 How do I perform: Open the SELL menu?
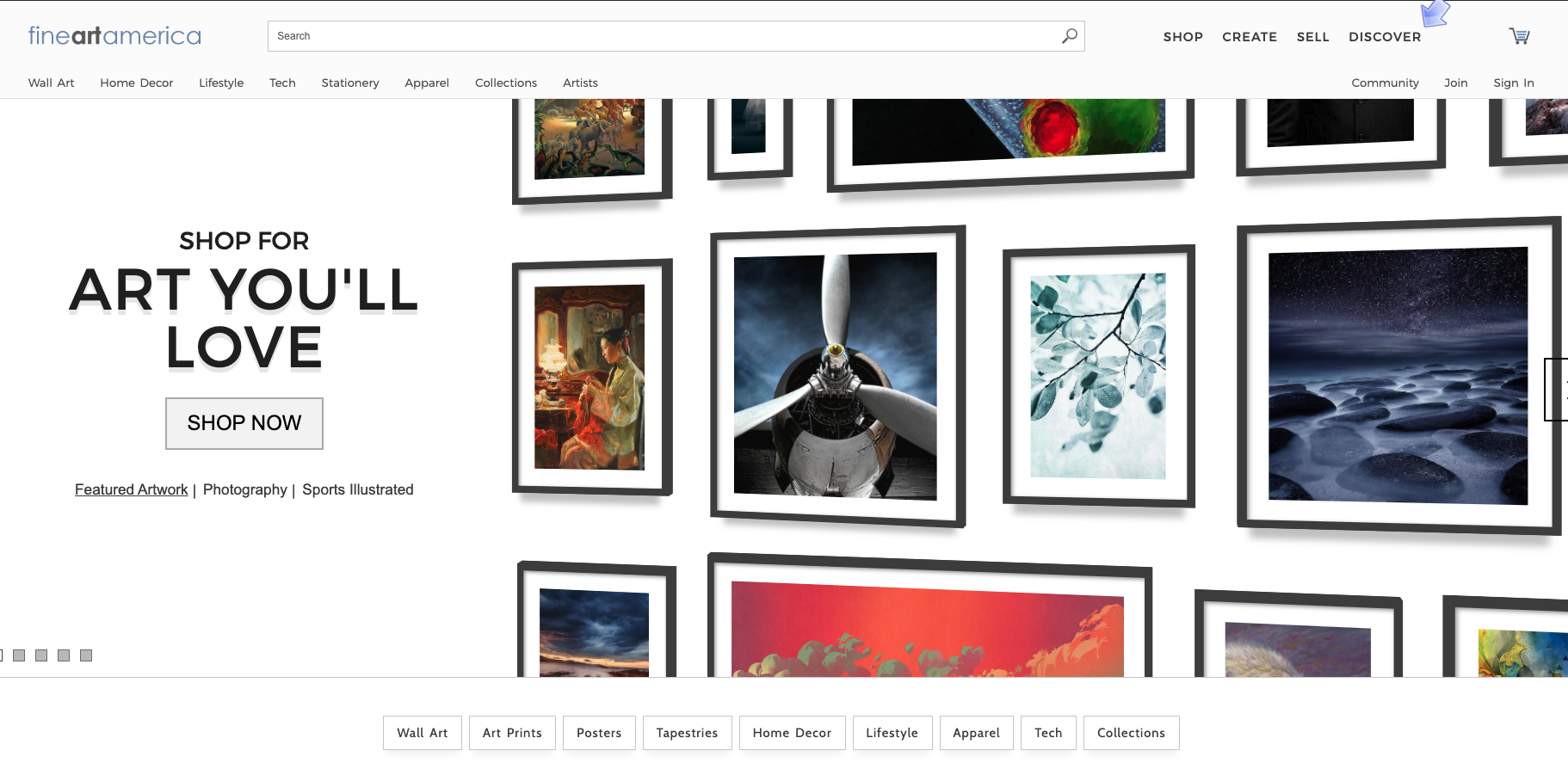(1313, 37)
